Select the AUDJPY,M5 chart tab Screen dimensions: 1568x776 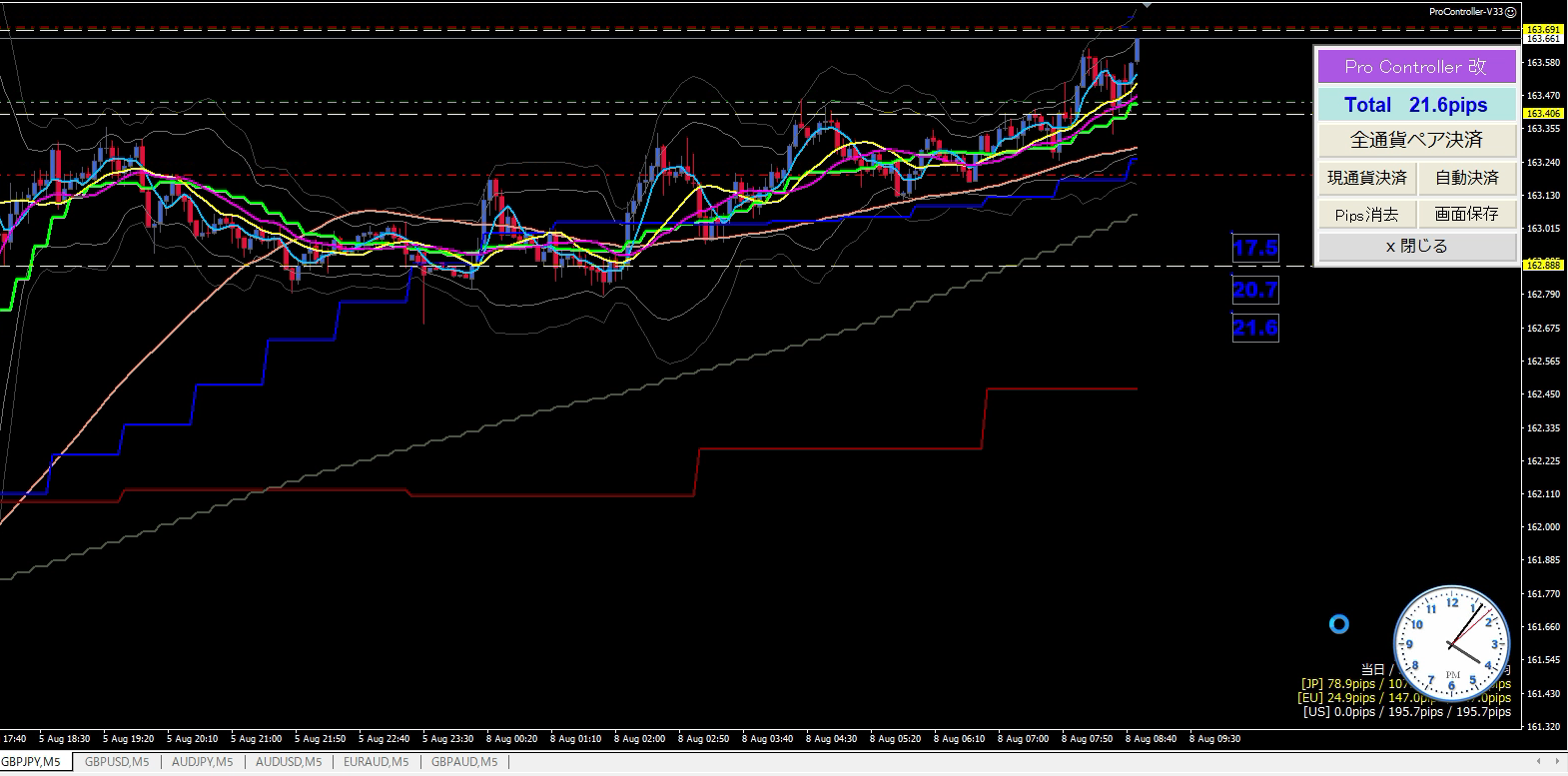(203, 762)
